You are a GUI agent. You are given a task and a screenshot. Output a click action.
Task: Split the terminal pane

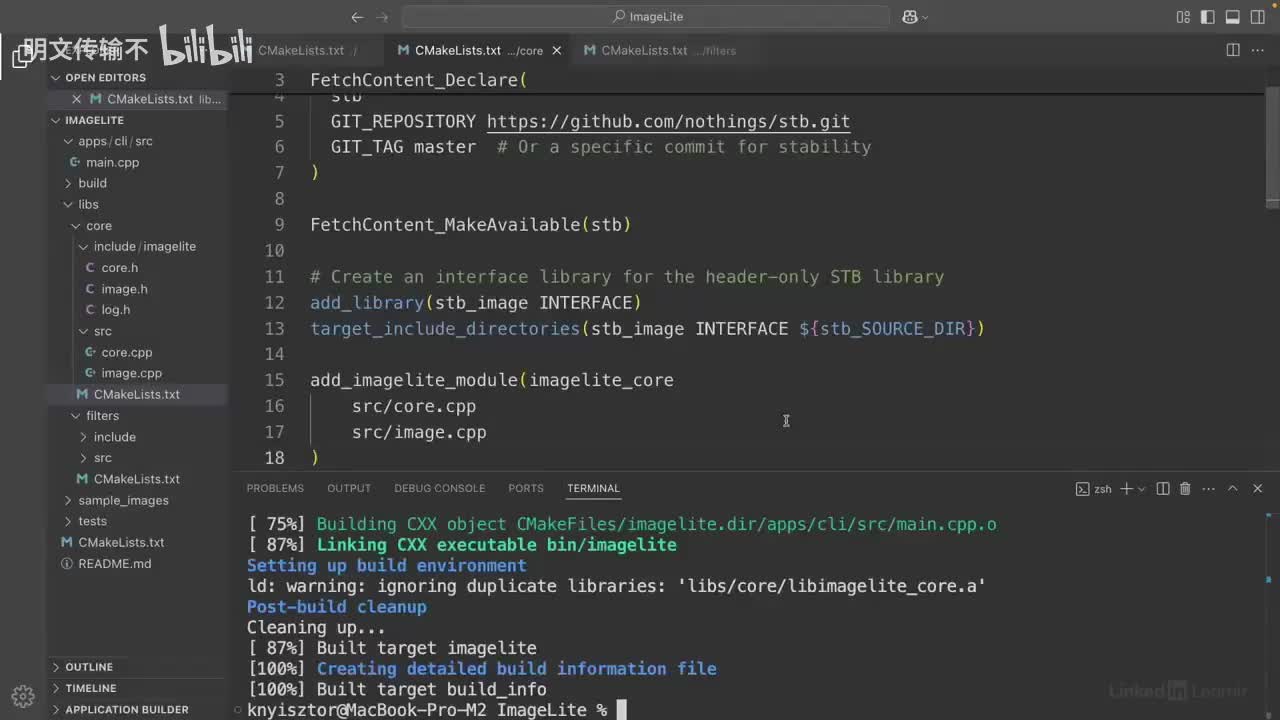[1162, 489]
